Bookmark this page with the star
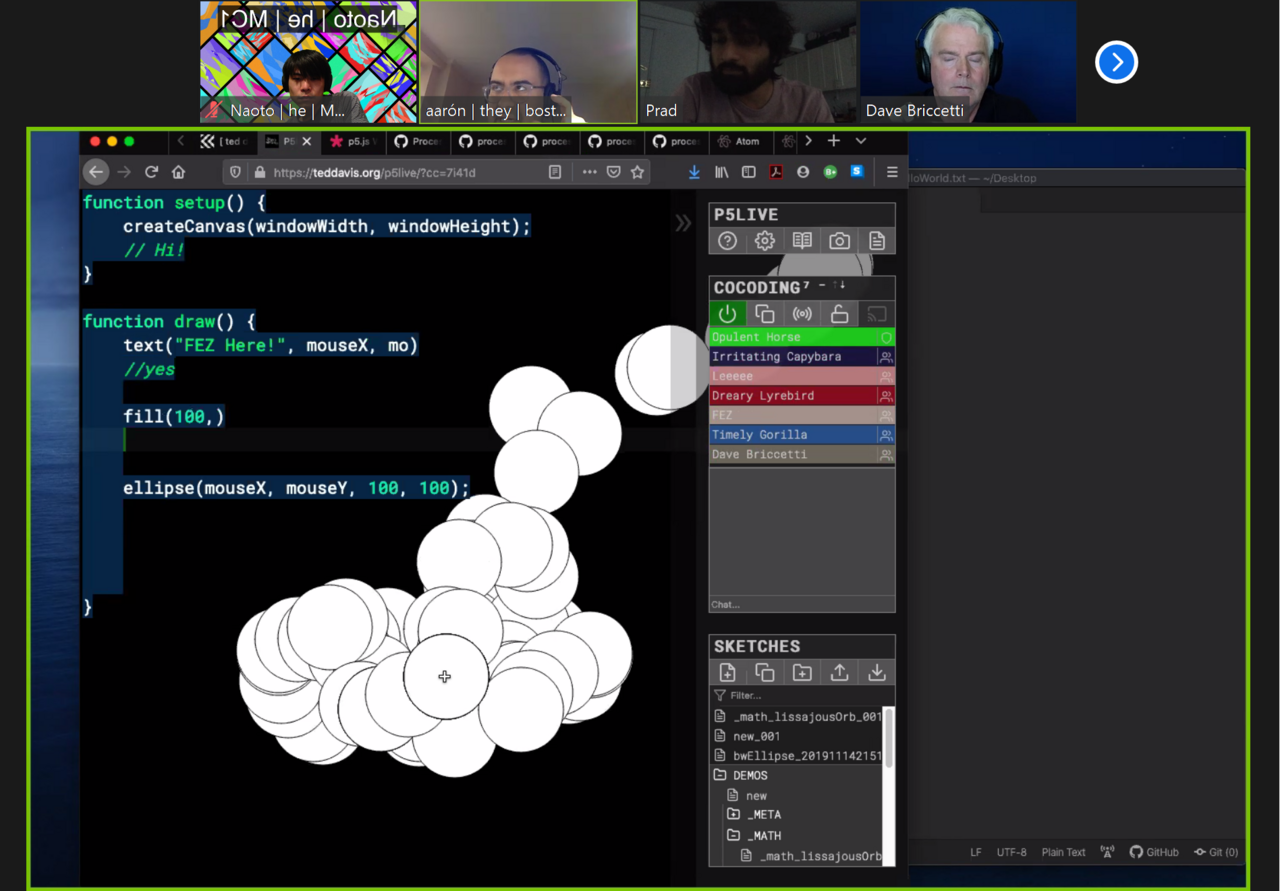This screenshot has width=1280, height=891. point(637,172)
